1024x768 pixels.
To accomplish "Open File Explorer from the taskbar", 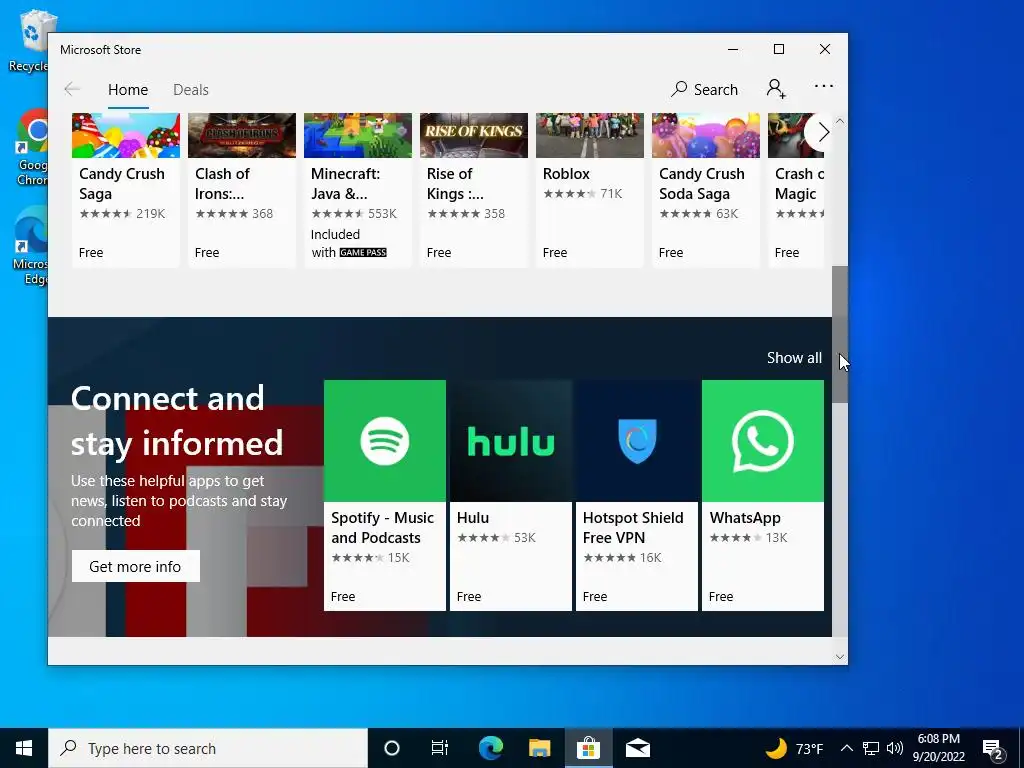I will 539,748.
